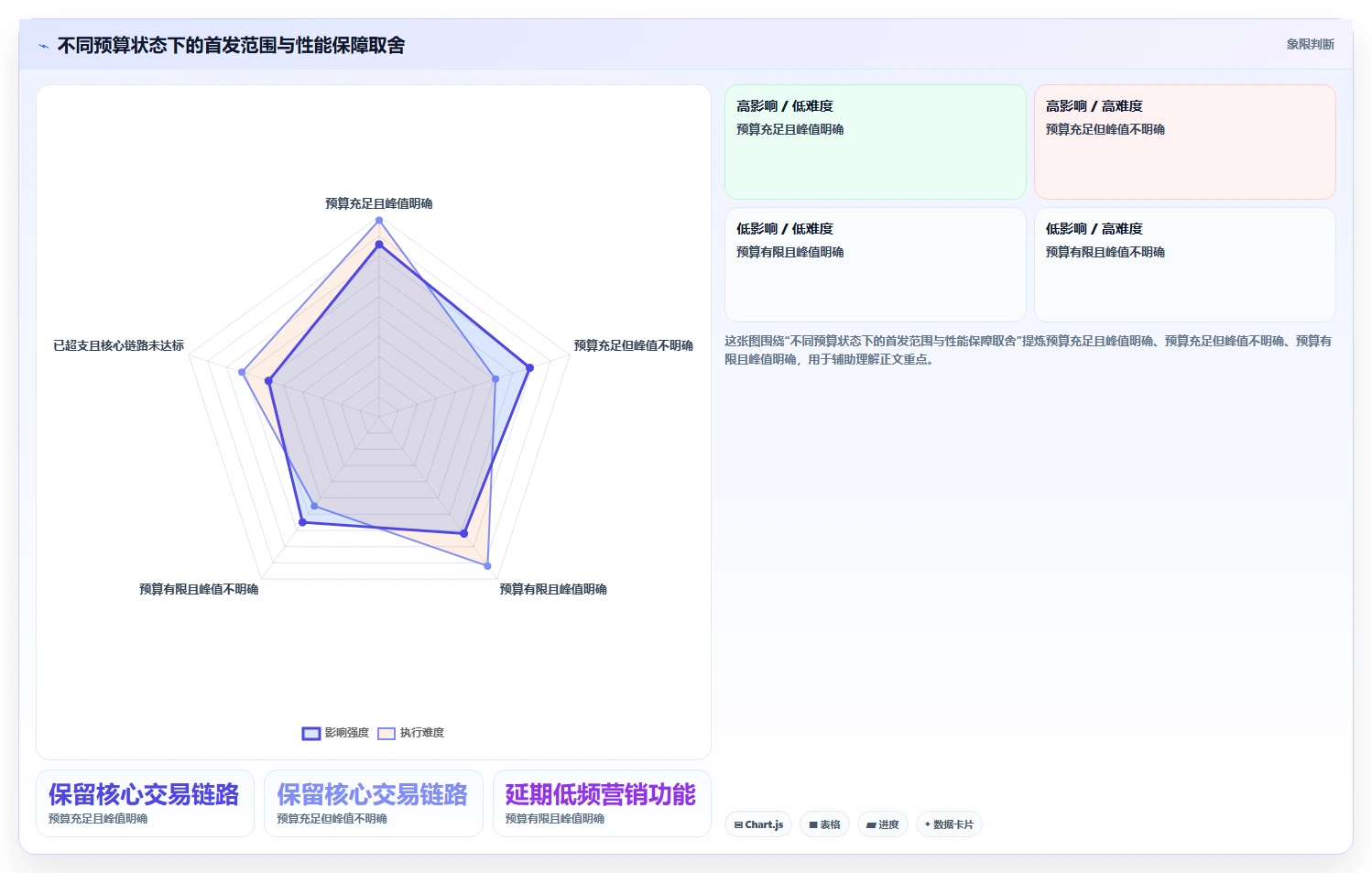Open the 低影响 / 低难度 quadrant card
The height and width of the screenshot is (873, 1372).
pyautogui.click(x=876, y=265)
